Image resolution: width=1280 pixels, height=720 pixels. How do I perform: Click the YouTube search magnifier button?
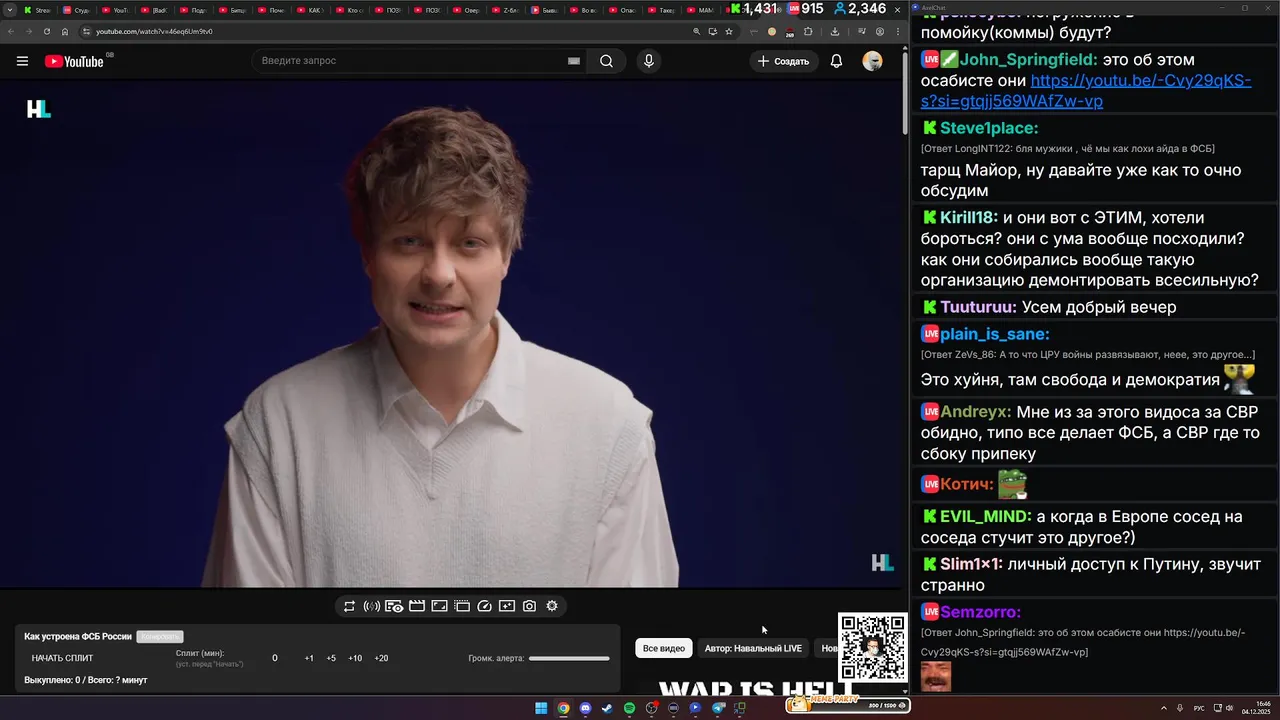(x=606, y=61)
